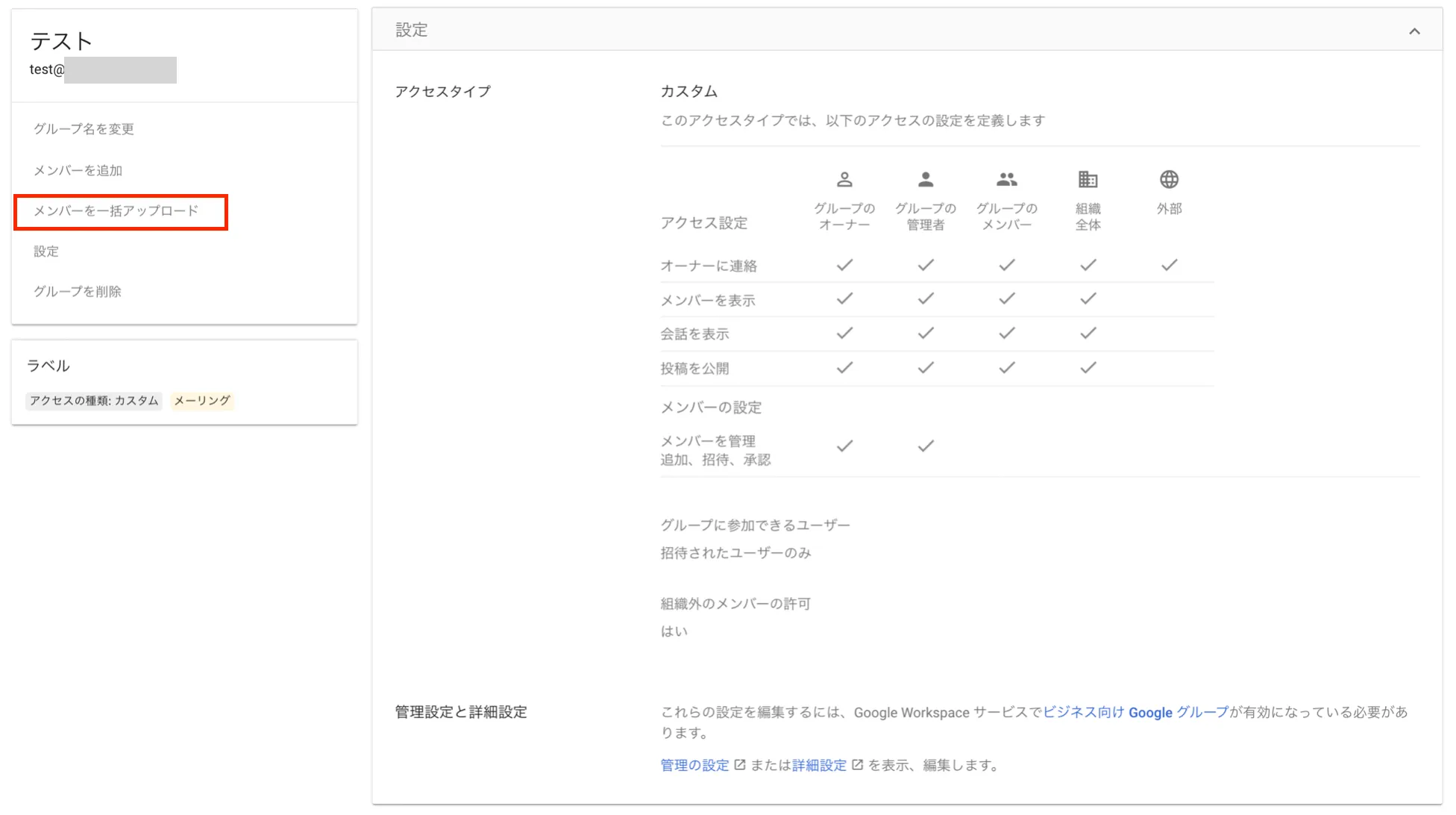1456x815 pixels.
Task: Toggle オーナーに連絡 check for 外部
Action: (x=1169, y=265)
